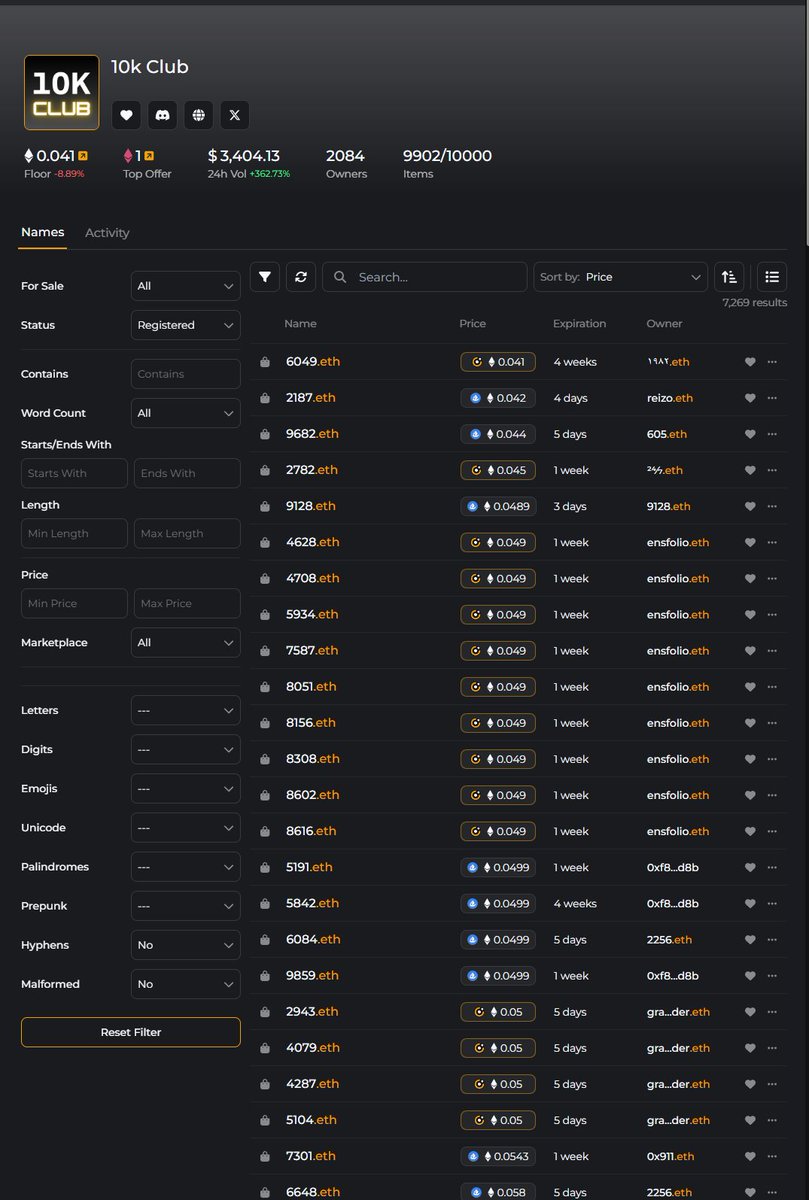Open owner reizo.eth profile link
This screenshot has width=809, height=1200.
[x=670, y=398]
